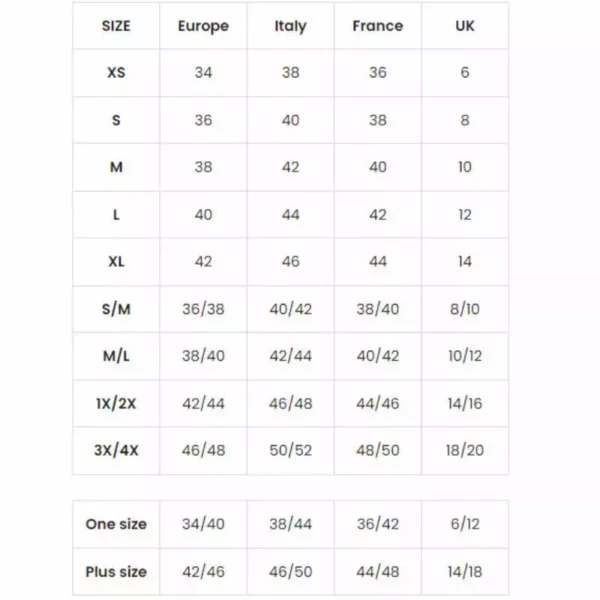600x600 pixels.
Task: Click the 3X/4X size row label
Action: pos(116,450)
